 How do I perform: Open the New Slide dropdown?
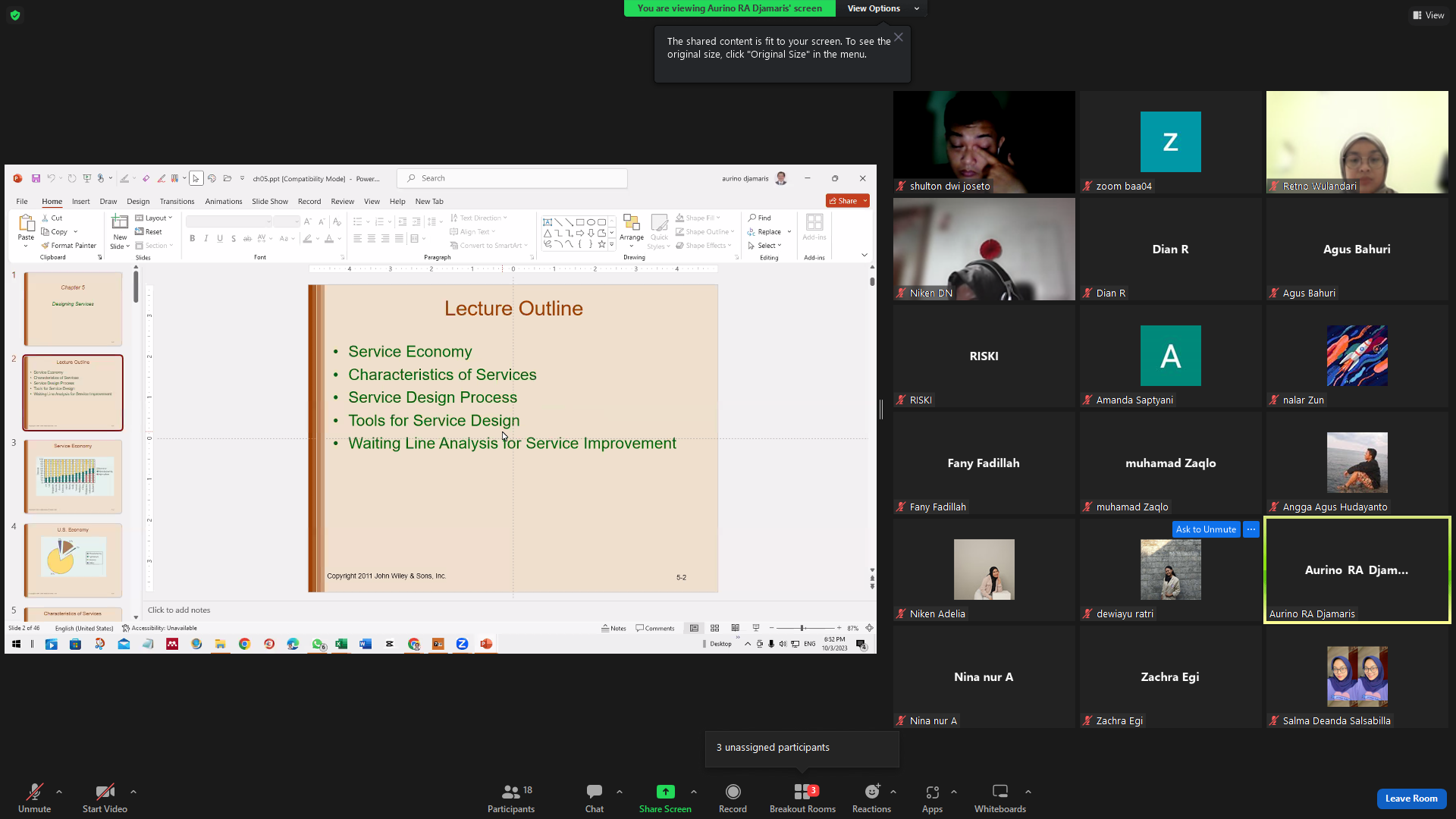point(120,243)
